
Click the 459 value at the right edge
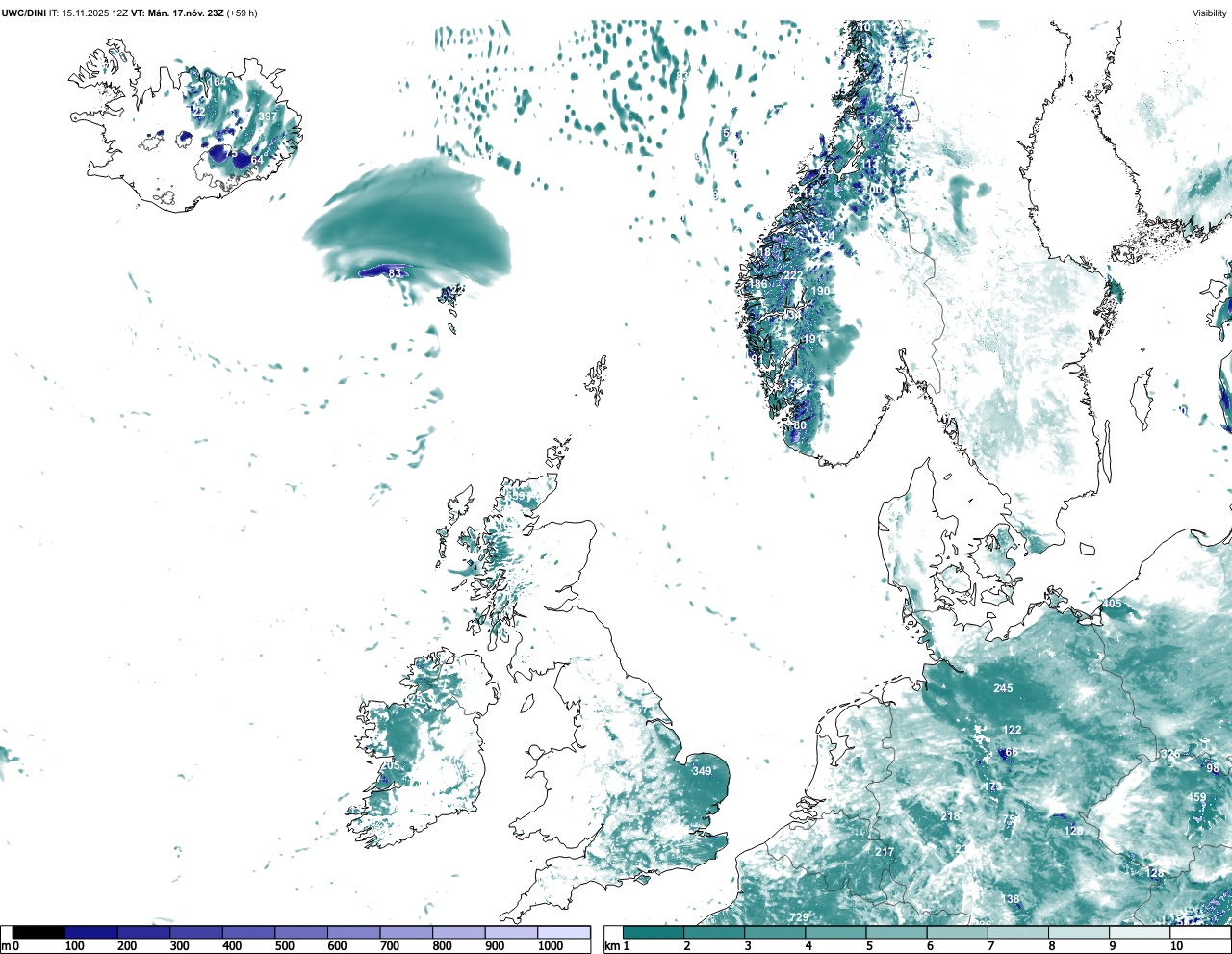click(x=1196, y=797)
